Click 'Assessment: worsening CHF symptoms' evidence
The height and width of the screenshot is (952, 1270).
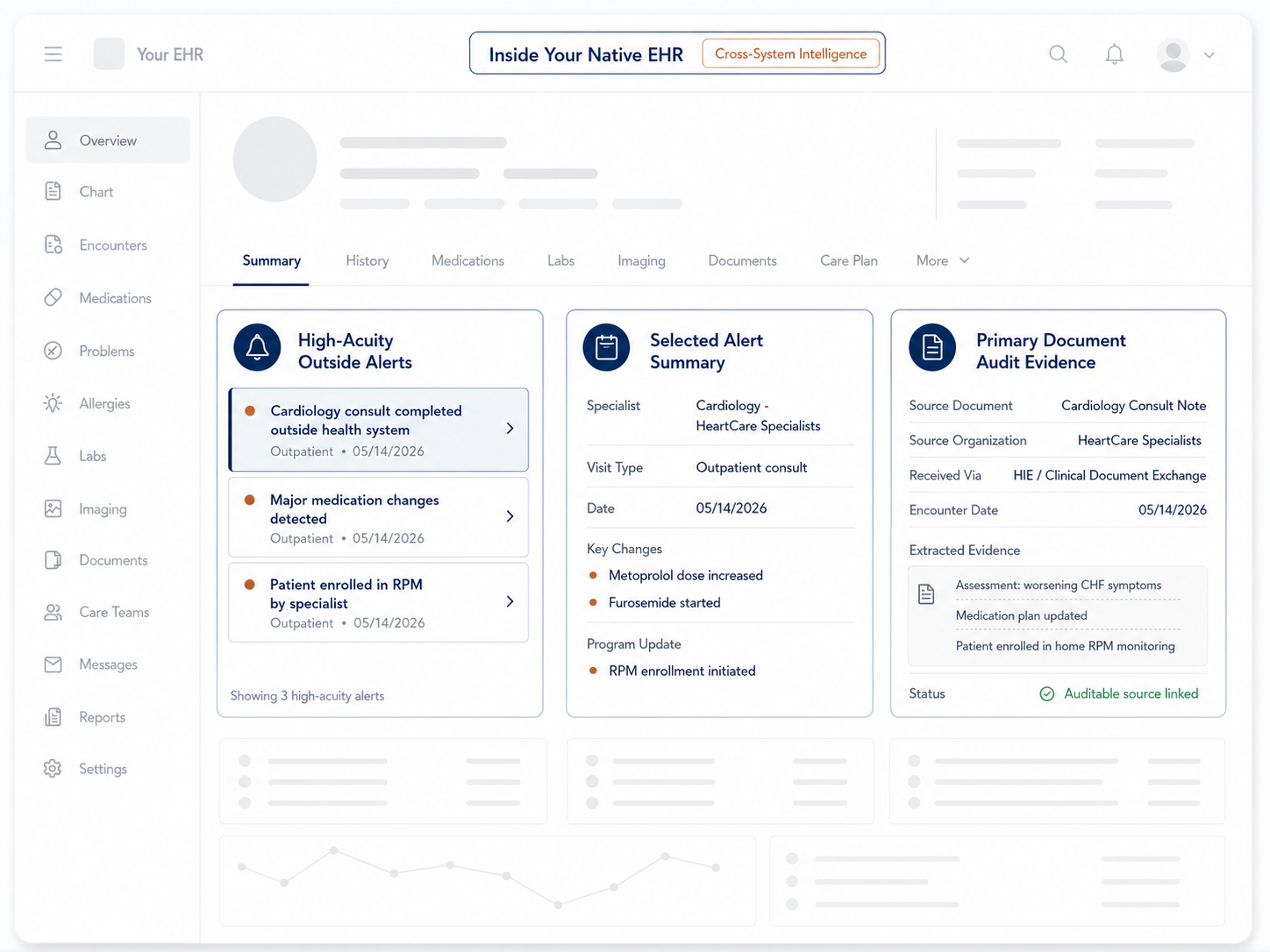(x=1059, y=585)
